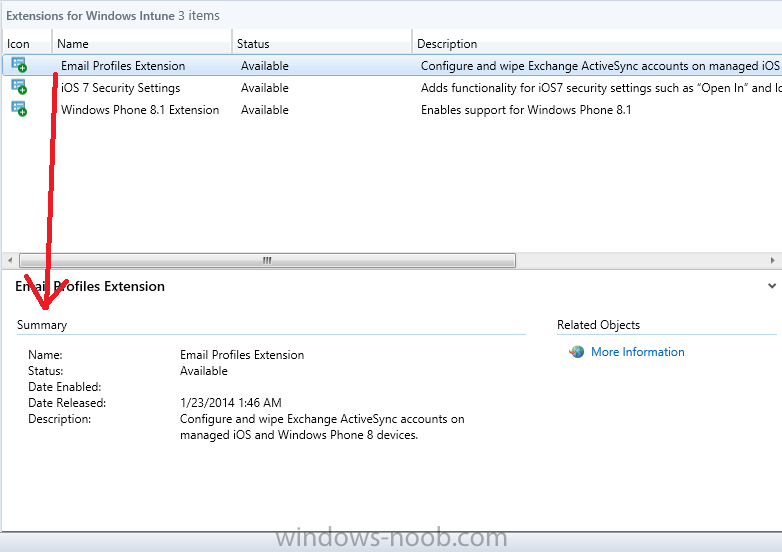Click the Name value in the Summary pane
The image size is (782, 552).
(x=242, y=355)
